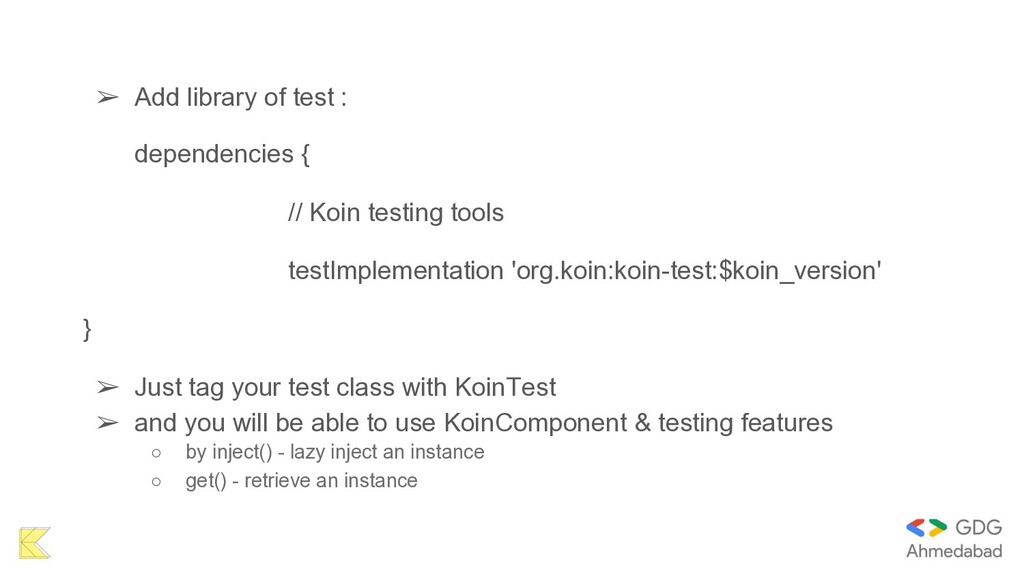Click the closing curly brace
The width and height of the screenshot is (1024, 576).
(88, 329)
